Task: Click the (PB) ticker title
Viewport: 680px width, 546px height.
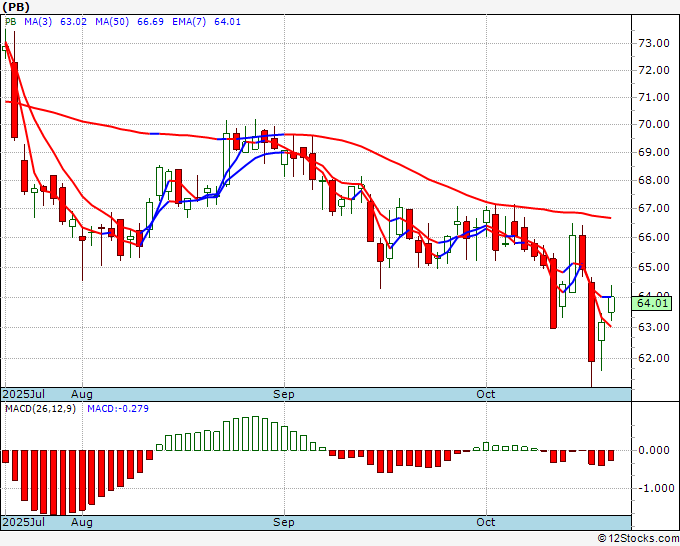Action: [16, 7]
